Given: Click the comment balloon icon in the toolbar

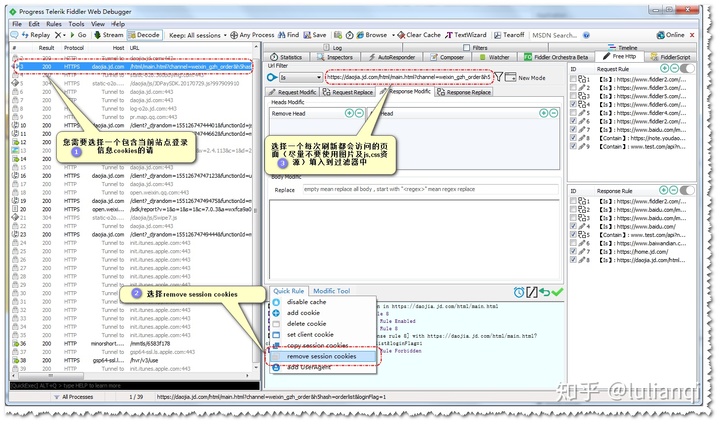Looking at the screenshot, I should (14, 35).
